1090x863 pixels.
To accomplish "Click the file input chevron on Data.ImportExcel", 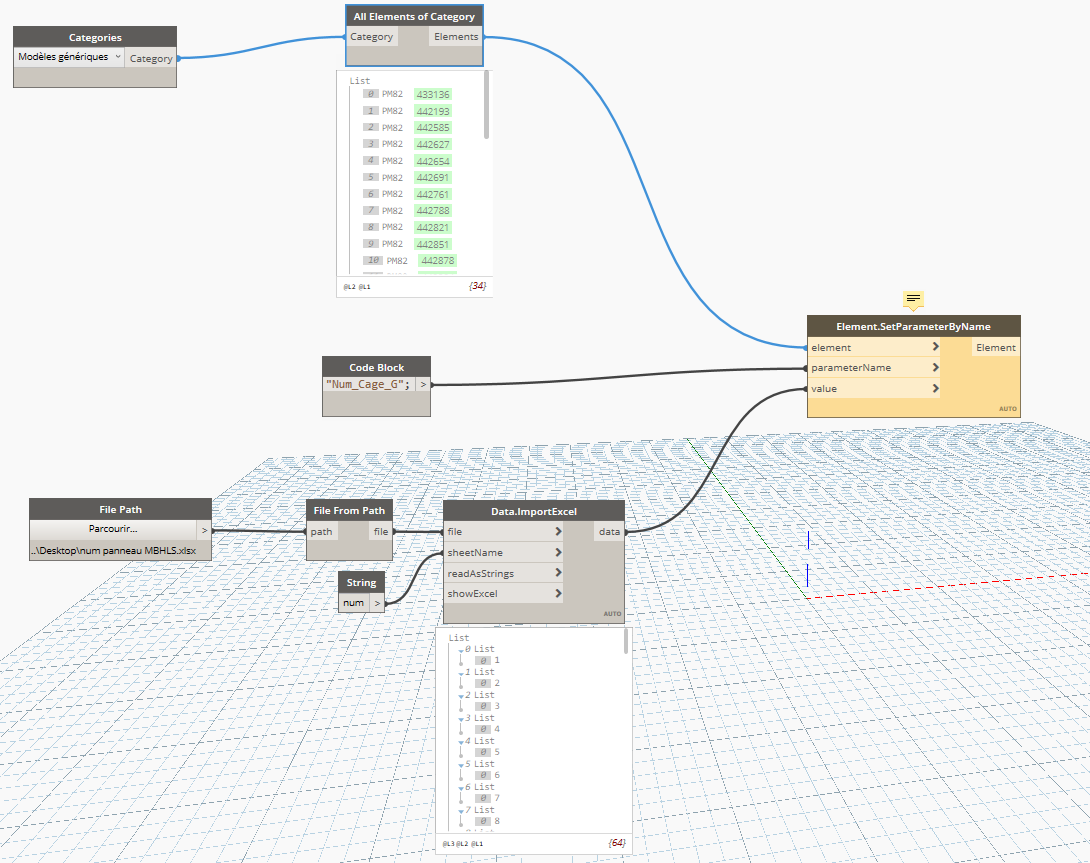I will (x=558, y=532).
